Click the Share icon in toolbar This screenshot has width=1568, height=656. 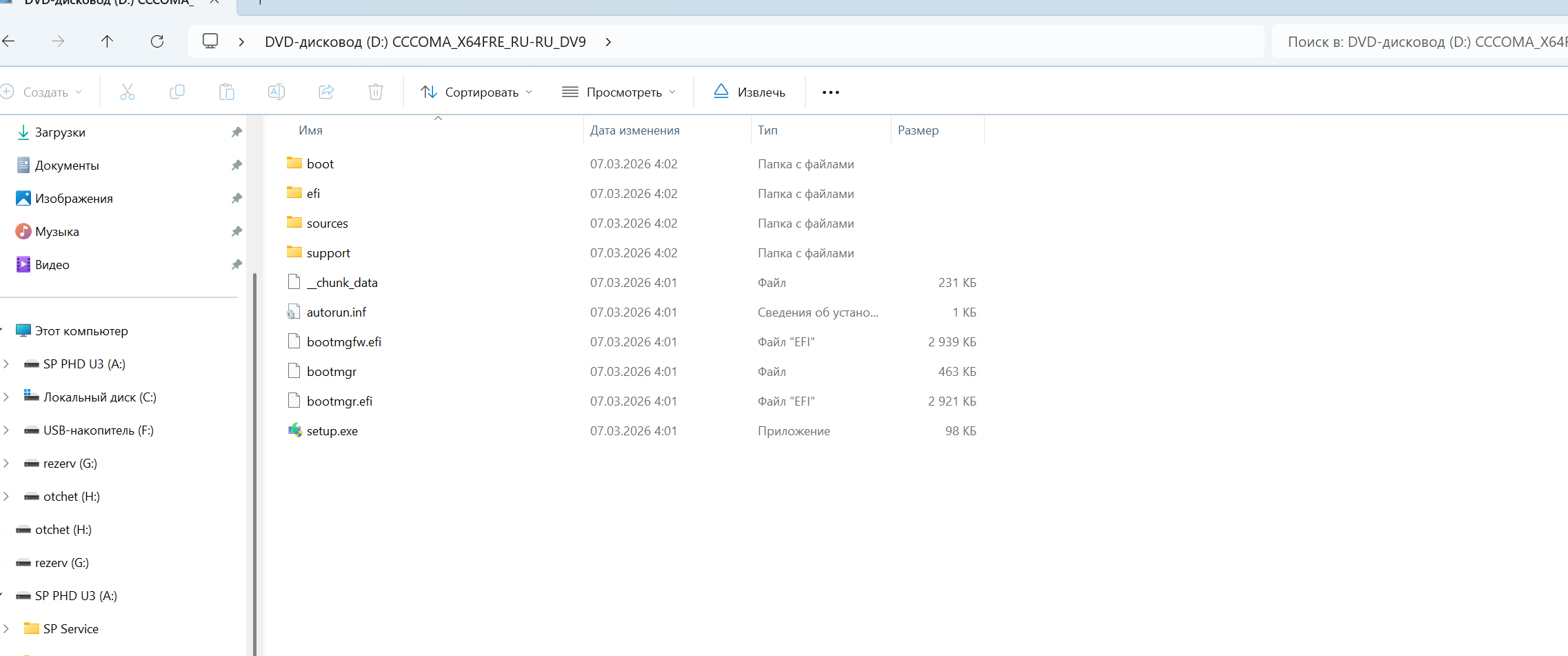[x=326, y=92]
